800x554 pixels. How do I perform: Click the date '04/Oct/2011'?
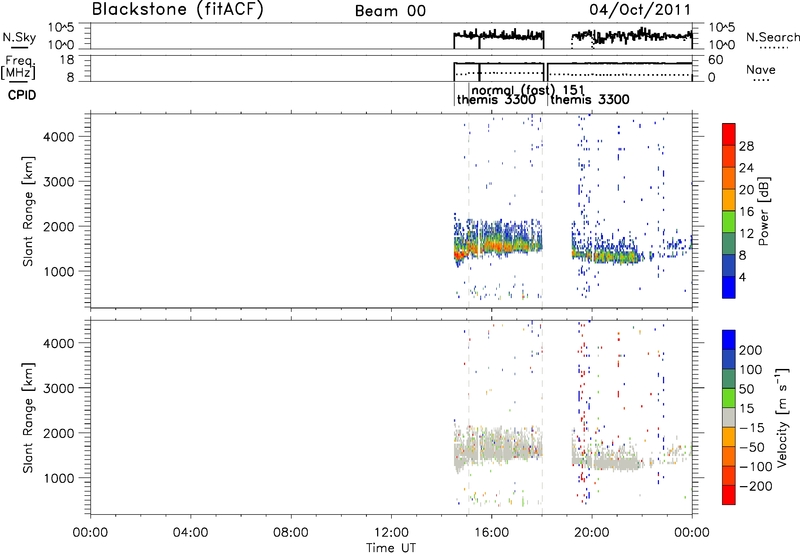point(640,10)
